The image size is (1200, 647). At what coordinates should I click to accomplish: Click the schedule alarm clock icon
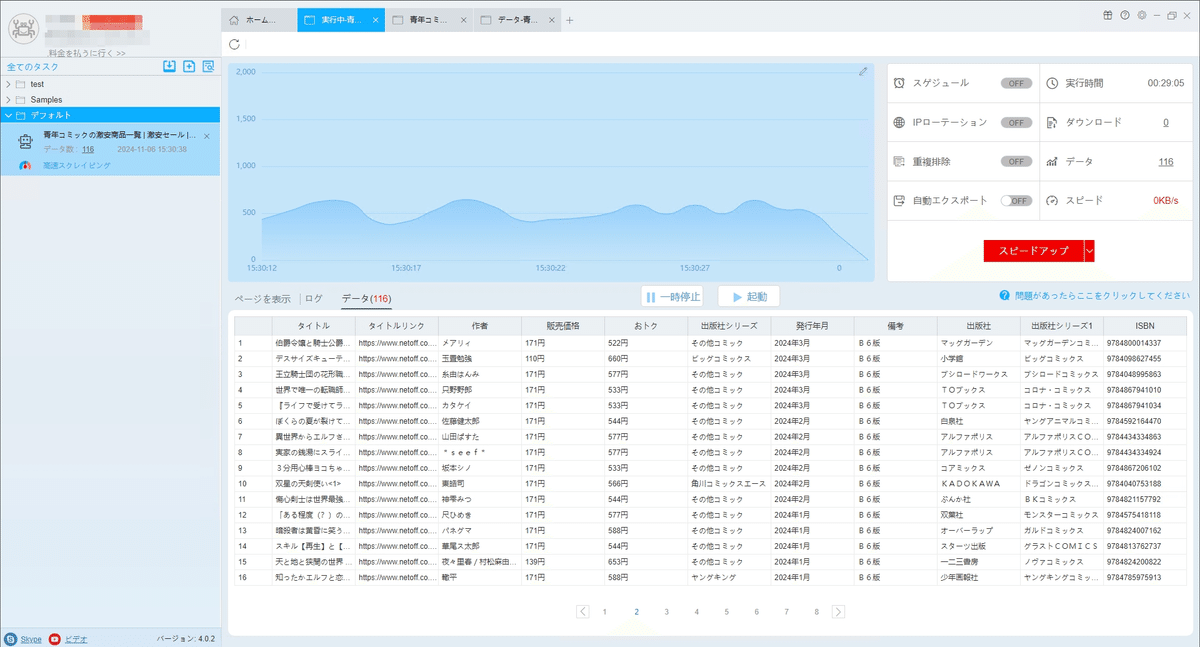900,83
